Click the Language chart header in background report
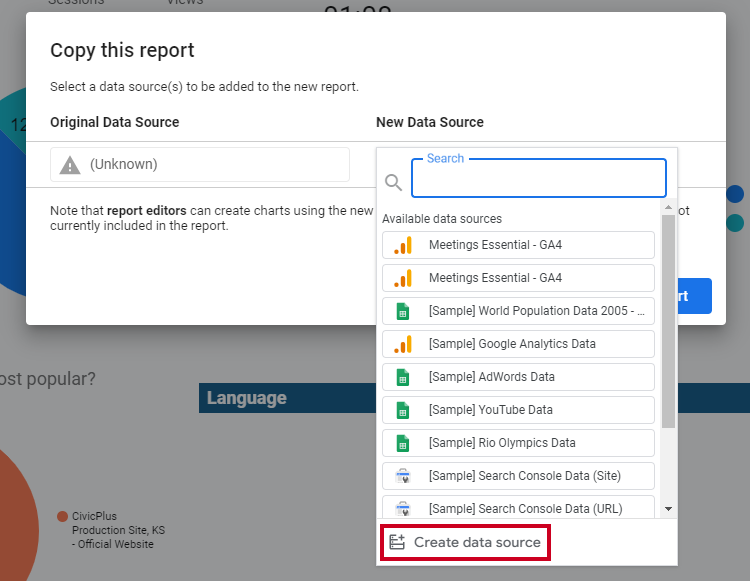Screen dimensions: 750x581 coord(287,398)
